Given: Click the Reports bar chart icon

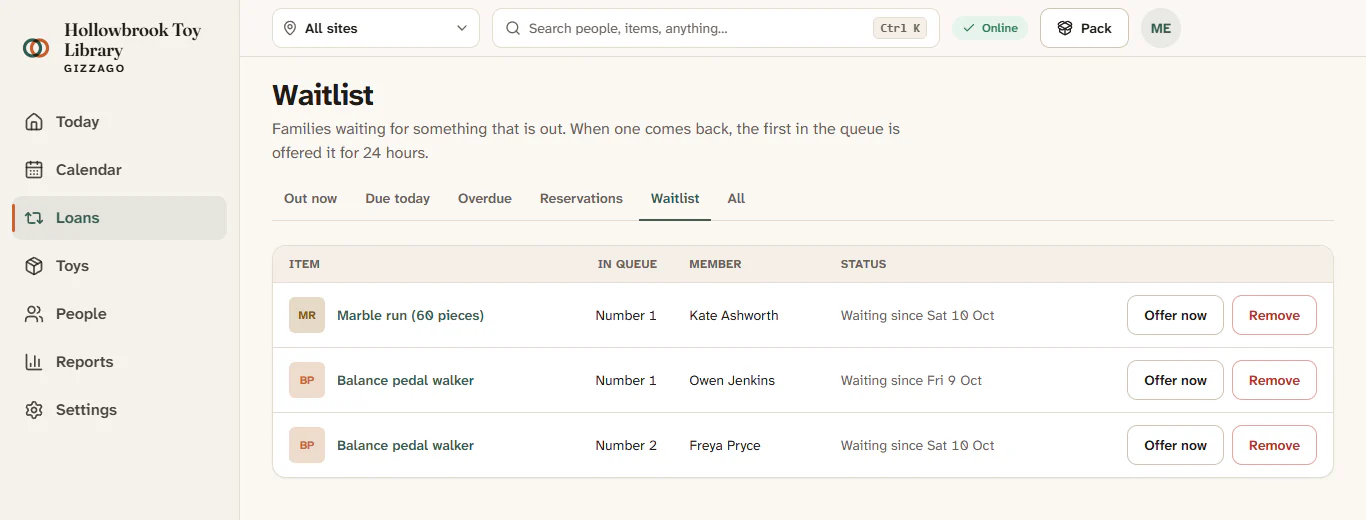Looking at the screenshot, I should [x=34, y=362].
